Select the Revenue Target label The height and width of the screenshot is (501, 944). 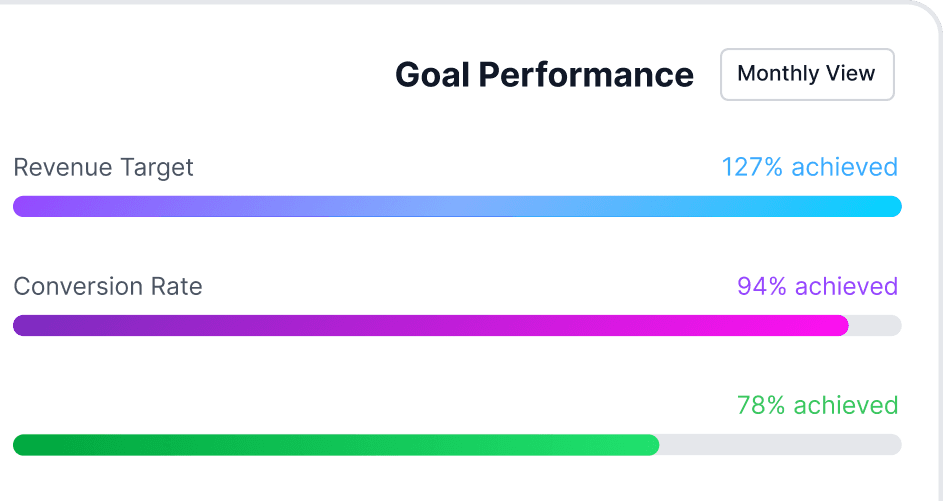(x=103, y=167)
